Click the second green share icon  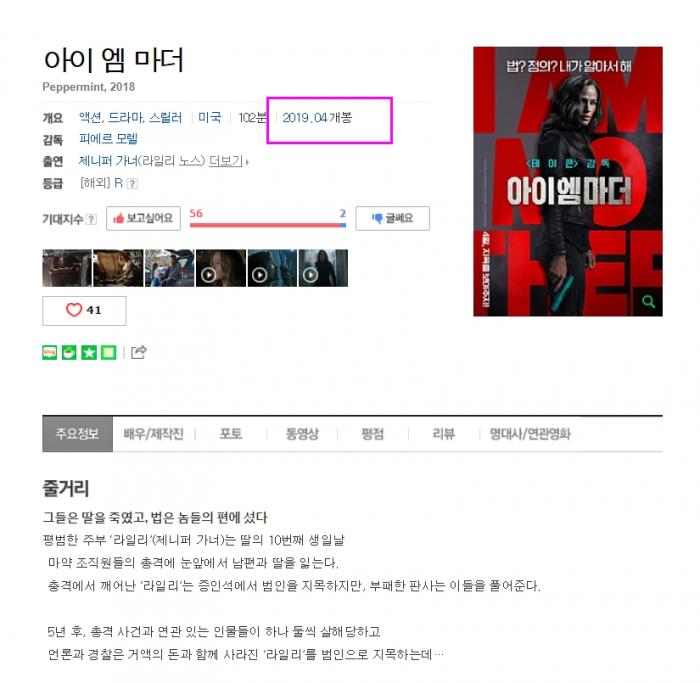tap(69, 353)
